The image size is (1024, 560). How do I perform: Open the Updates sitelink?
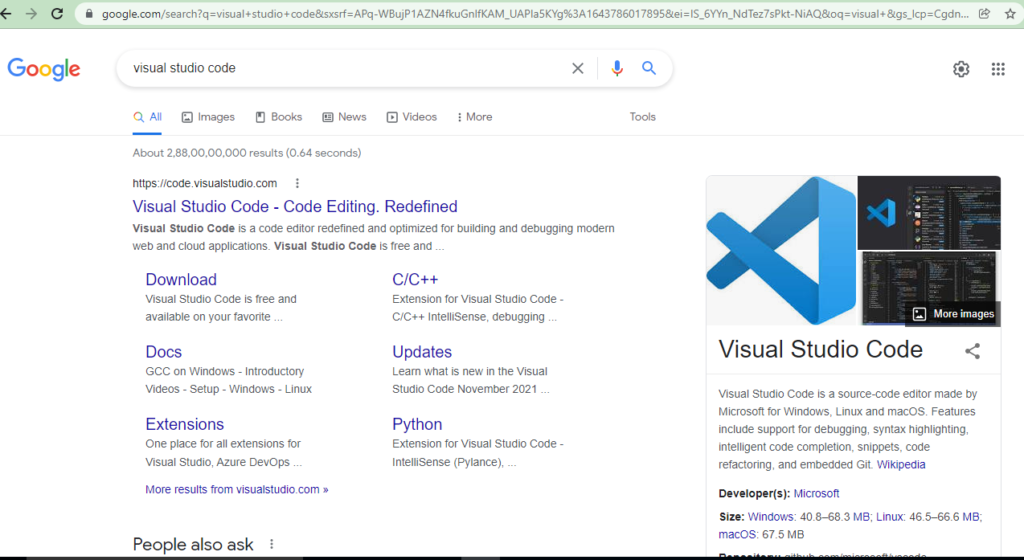[x=422, y=352]
